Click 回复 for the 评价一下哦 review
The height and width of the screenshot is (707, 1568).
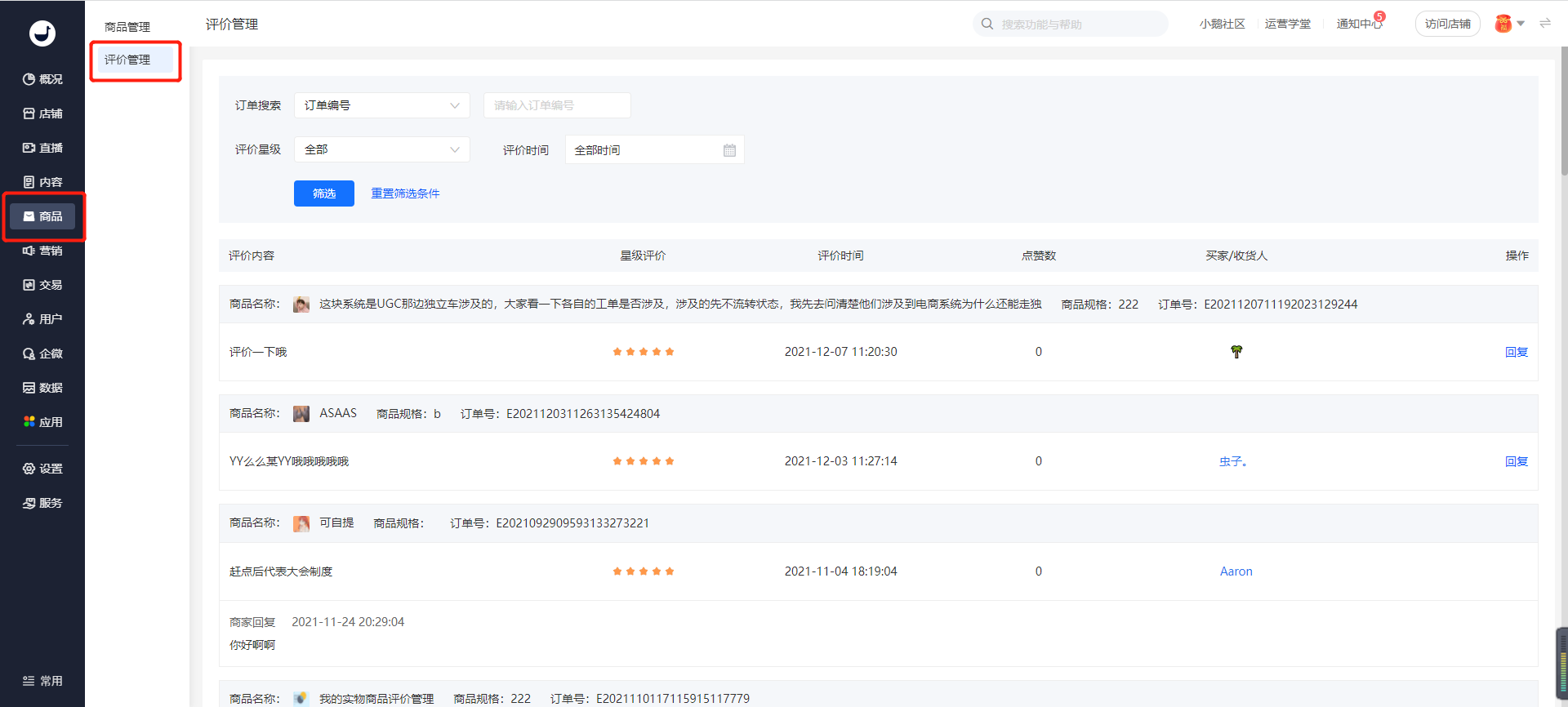pyautogui.click(x=1517, y=352)
